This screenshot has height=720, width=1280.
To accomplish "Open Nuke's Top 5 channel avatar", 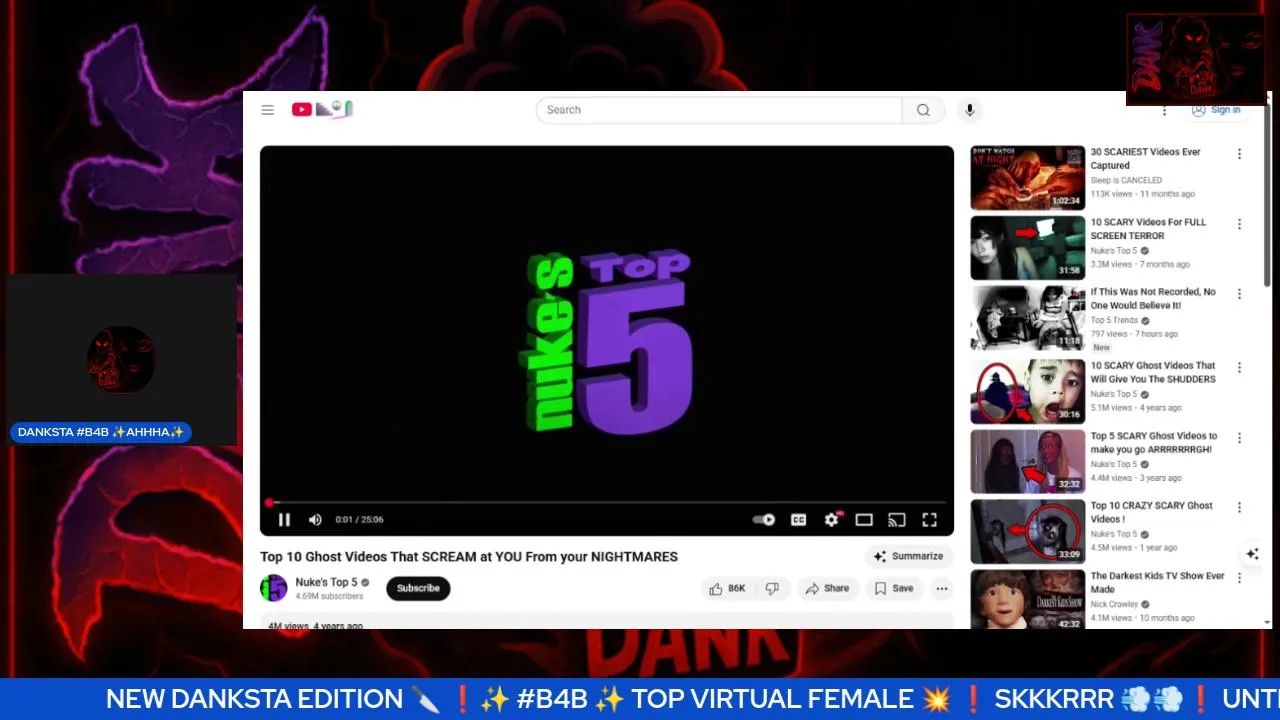I will click(273, 588).
